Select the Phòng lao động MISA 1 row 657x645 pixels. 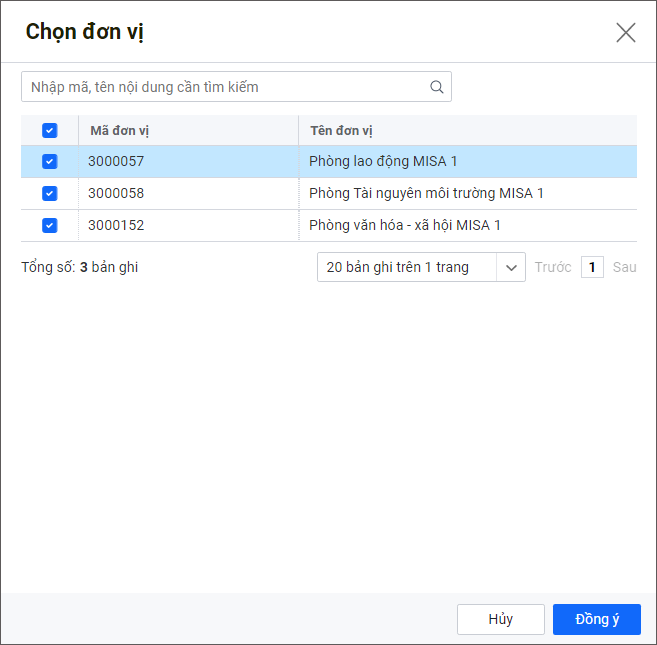[383, 162]
